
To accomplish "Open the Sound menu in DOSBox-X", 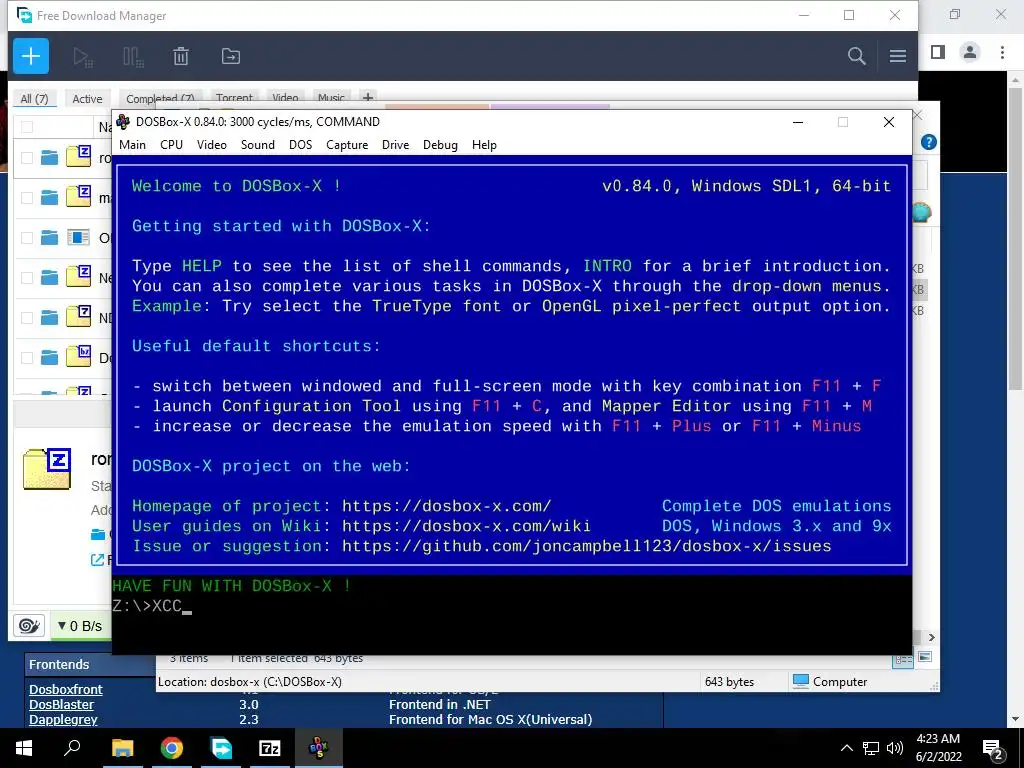I will tap(257, 145).
